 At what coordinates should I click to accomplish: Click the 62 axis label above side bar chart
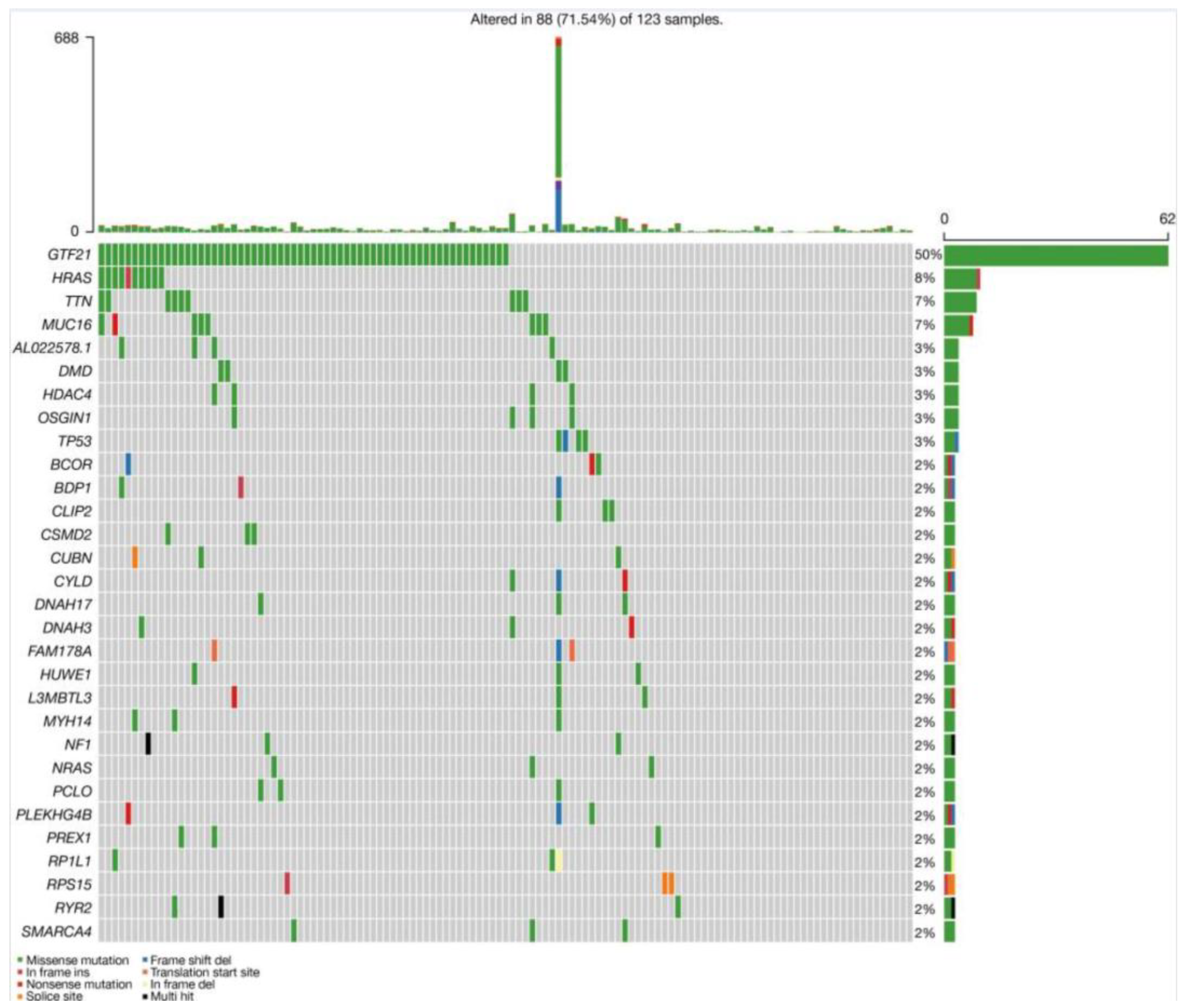point(1167,219)
